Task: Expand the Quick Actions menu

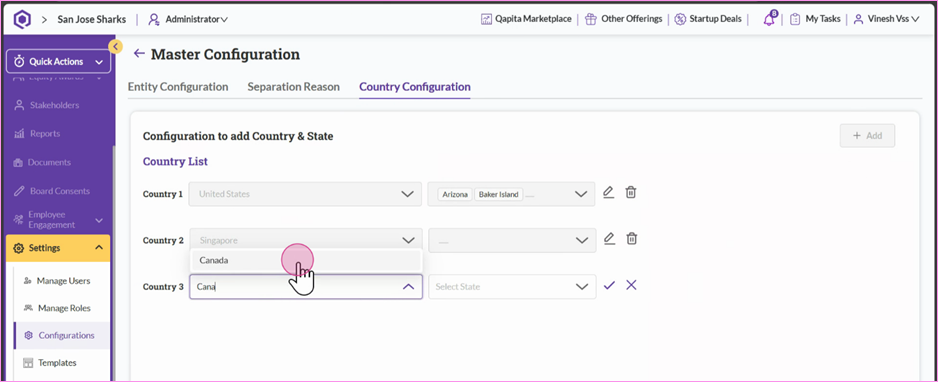Action: tap(58, 62)
